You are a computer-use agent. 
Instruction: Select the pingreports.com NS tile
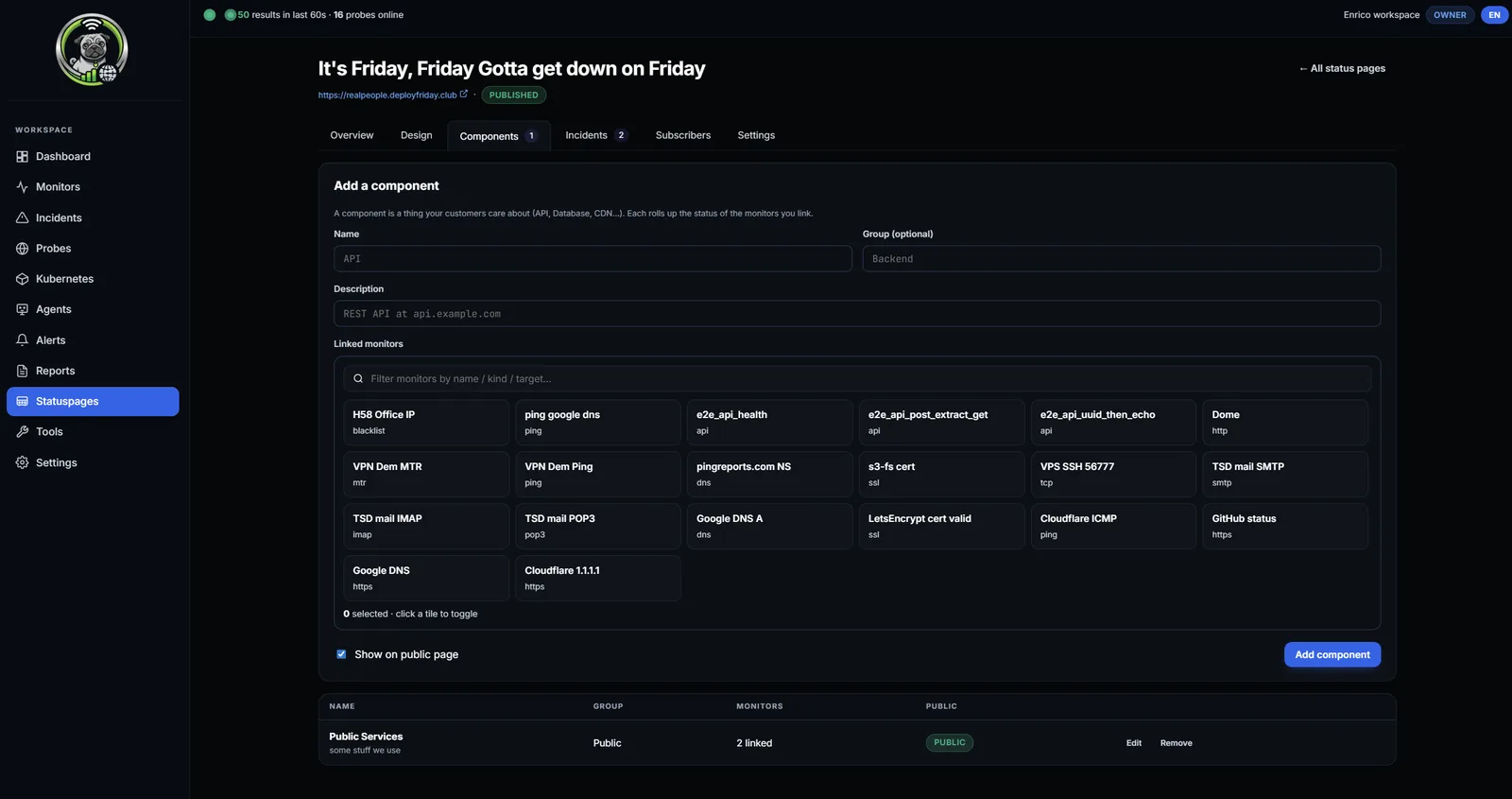tap(770, 474)
